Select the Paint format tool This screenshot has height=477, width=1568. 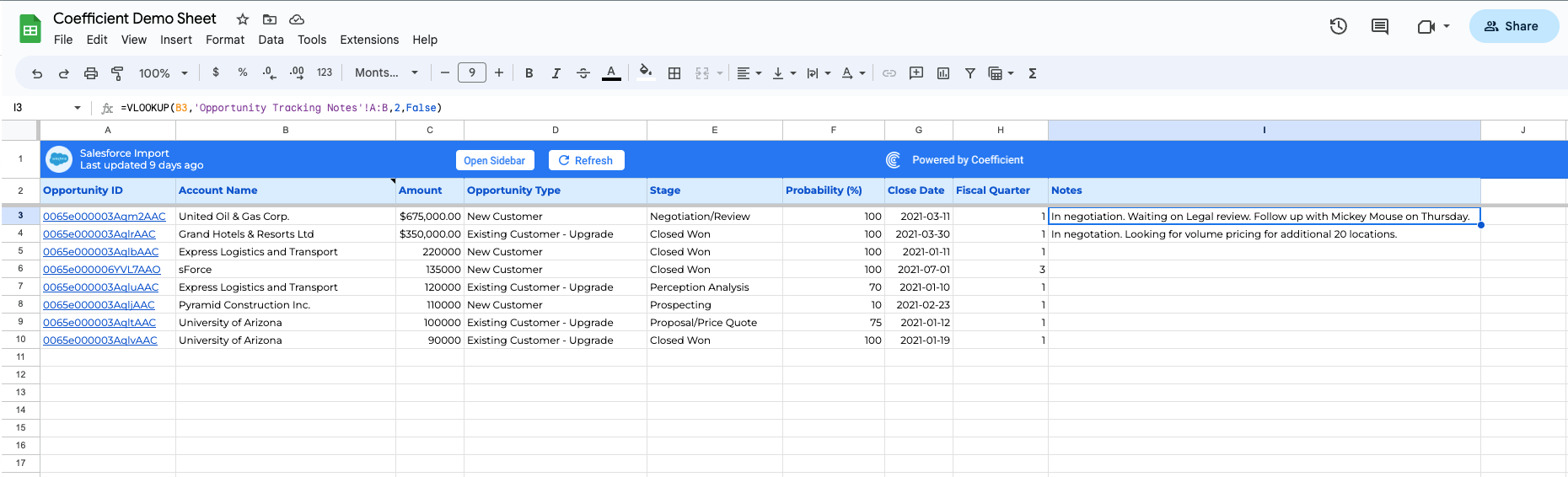117,73
